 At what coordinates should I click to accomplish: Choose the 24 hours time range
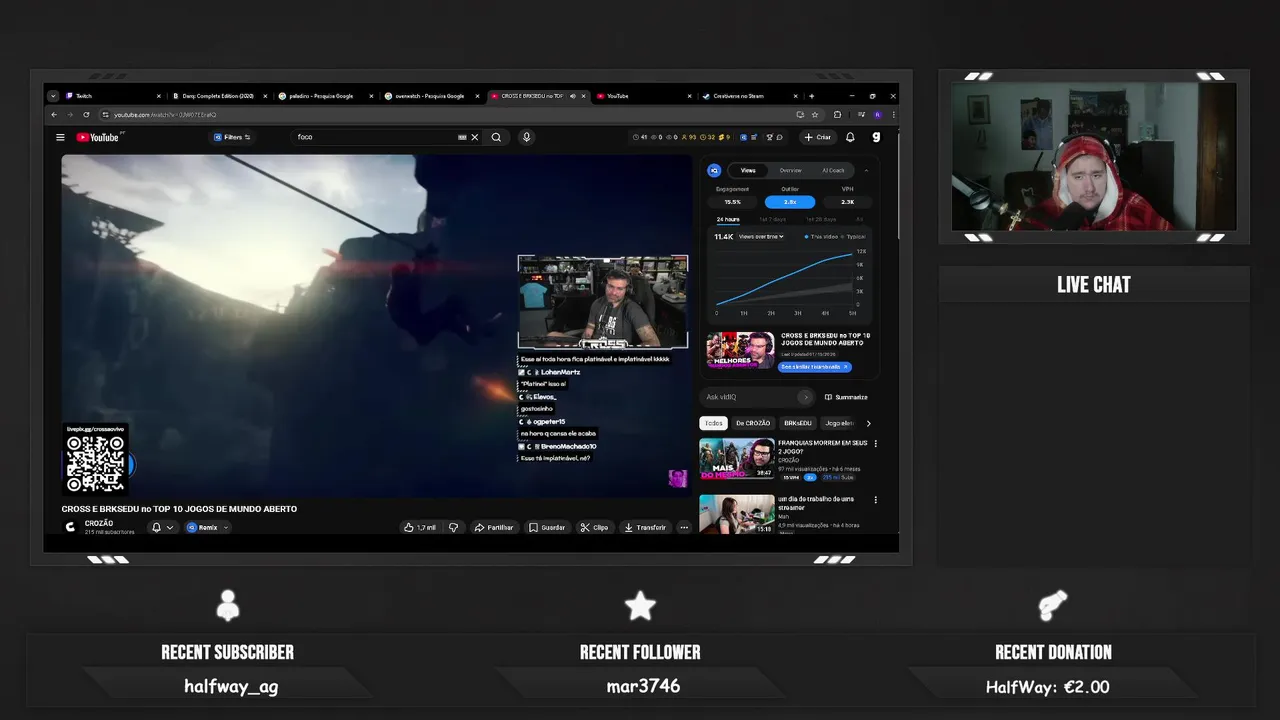(728, 219)
